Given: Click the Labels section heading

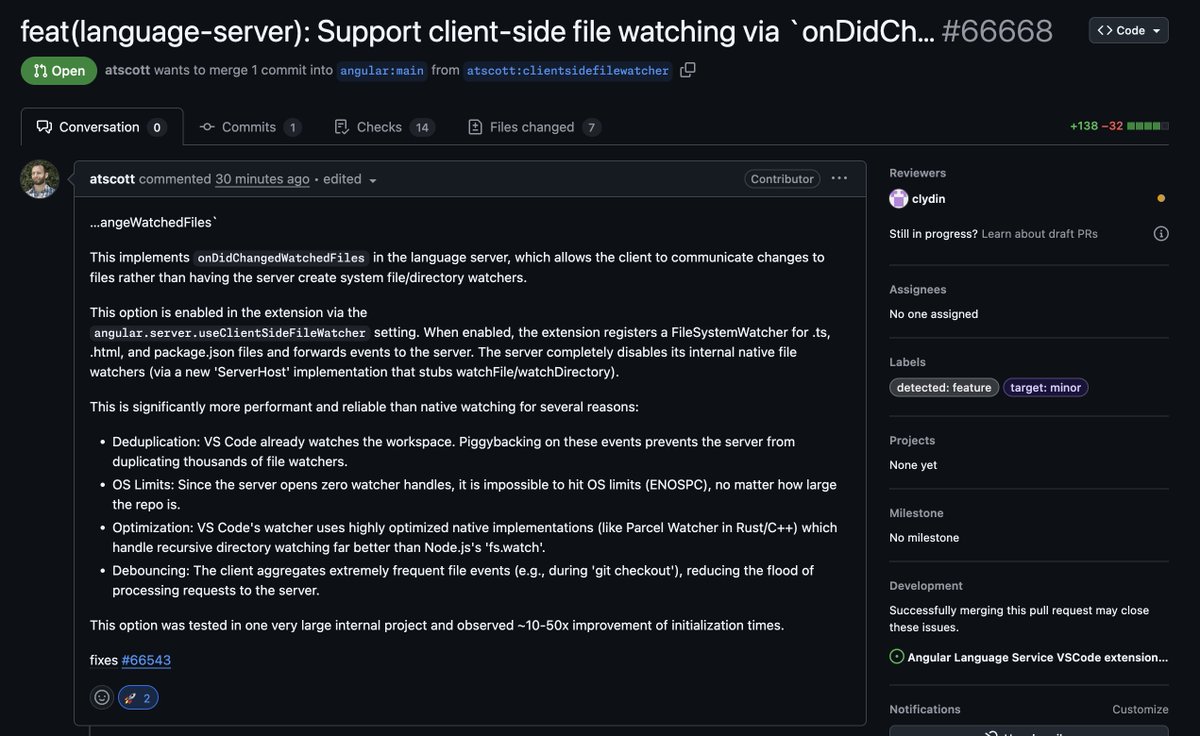Looking at the screenshot, I should click(907, 362).
